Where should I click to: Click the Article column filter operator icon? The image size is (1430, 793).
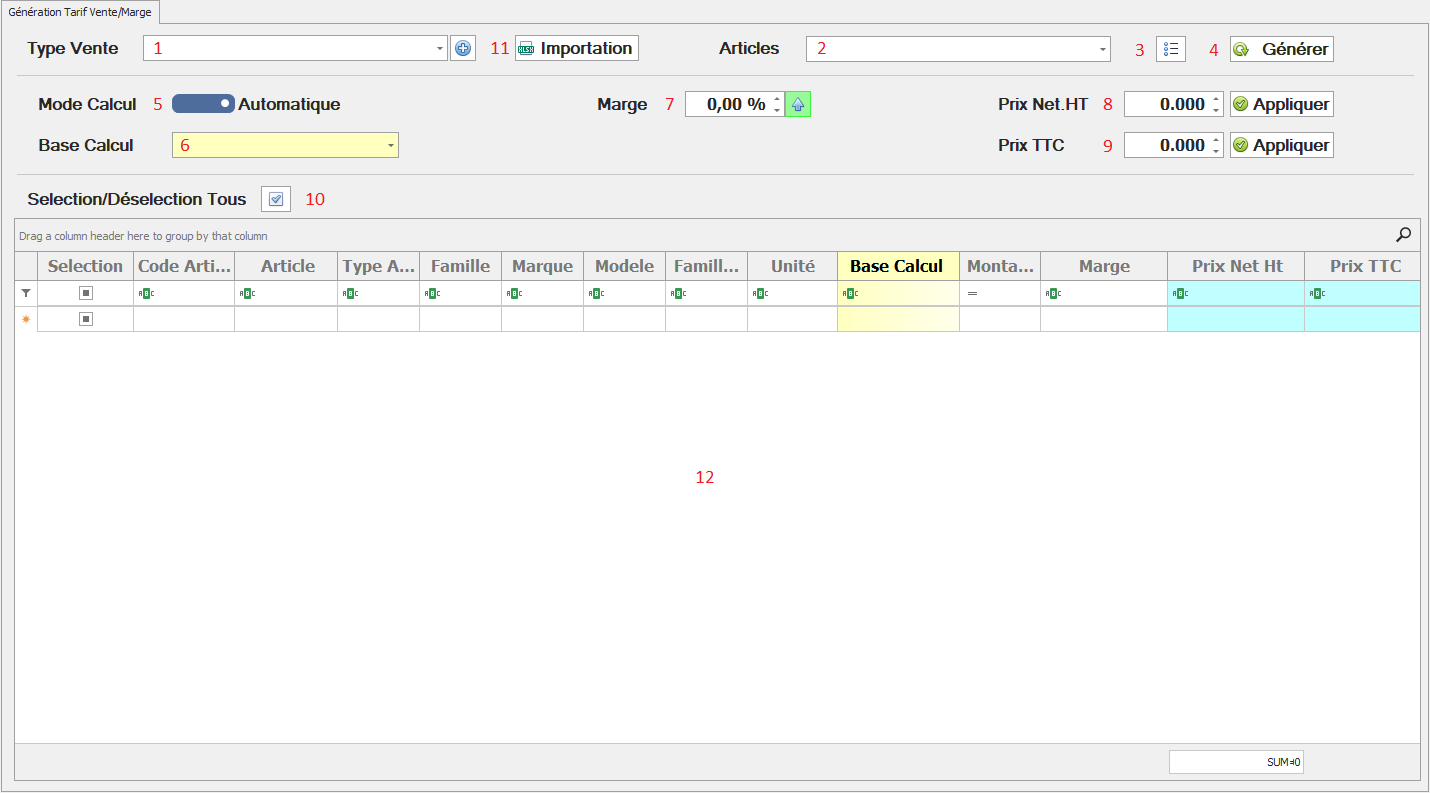245,293
